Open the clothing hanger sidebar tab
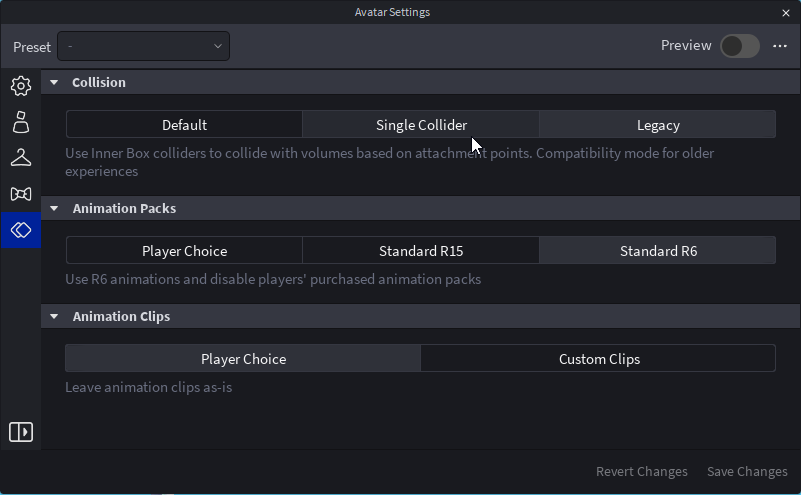 click(x=20, y=158)
